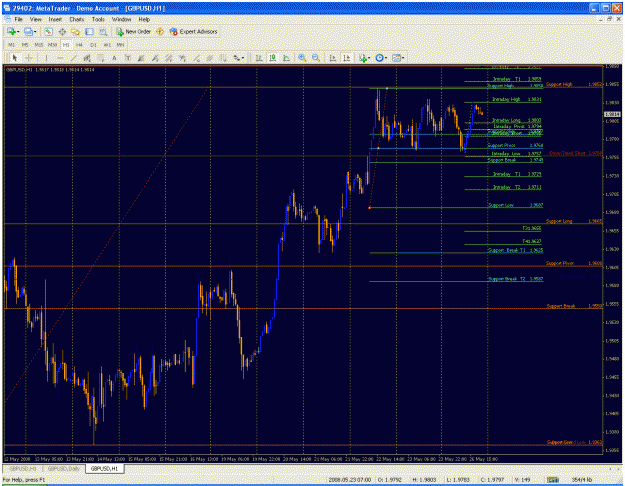Viewport: 625px width, 486px height.
Task: Open the File menu
Action: [18, 19]
